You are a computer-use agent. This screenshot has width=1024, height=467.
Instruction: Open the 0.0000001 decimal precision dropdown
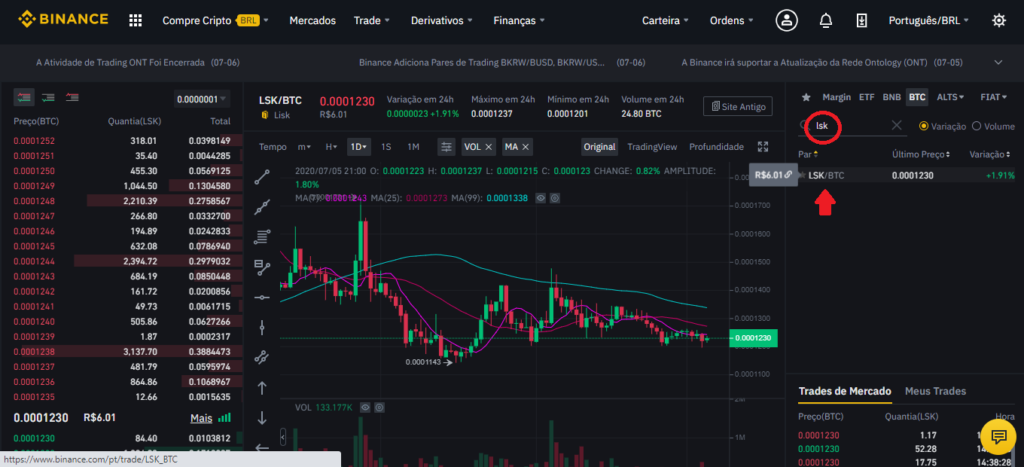pos(202,99)
